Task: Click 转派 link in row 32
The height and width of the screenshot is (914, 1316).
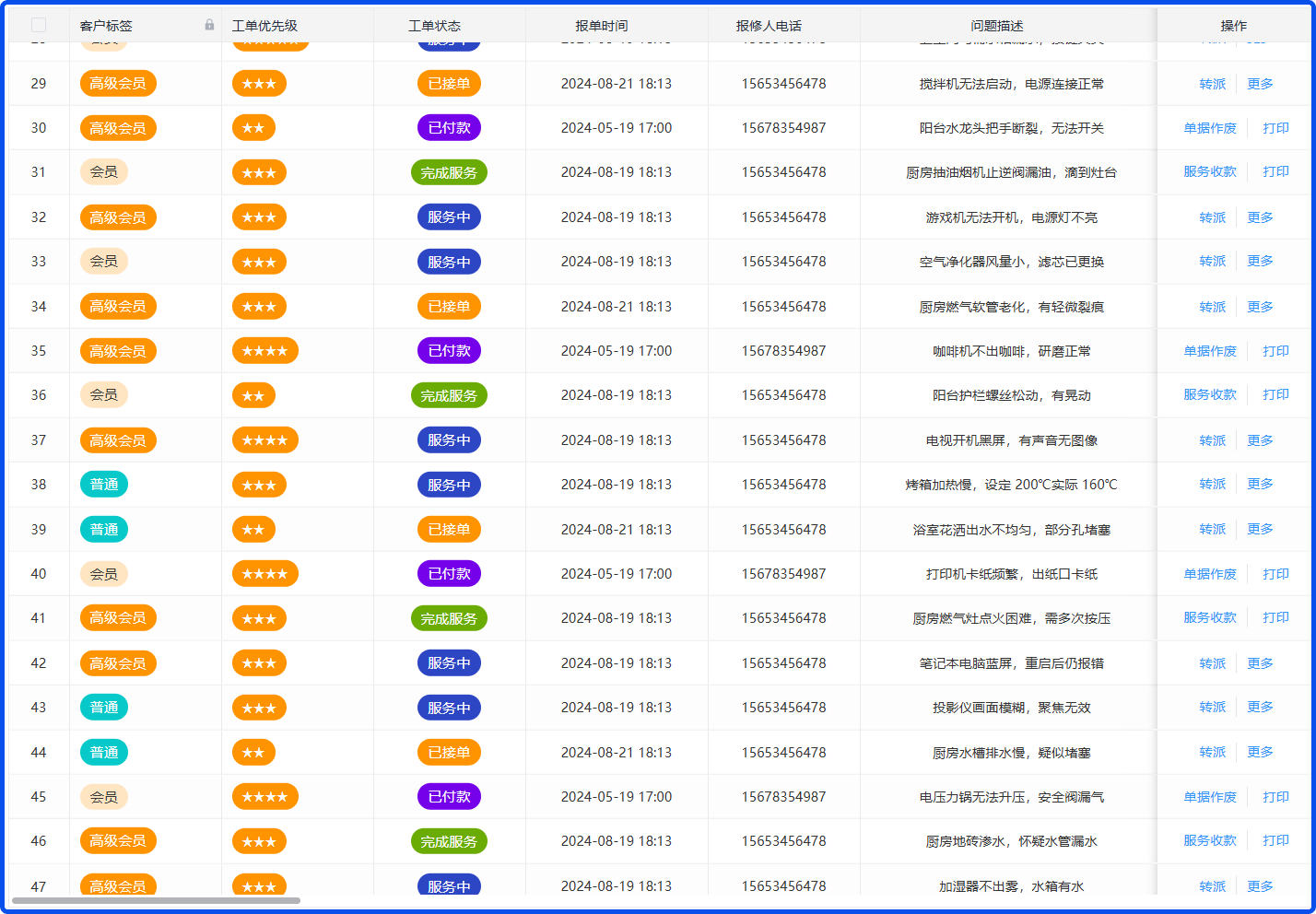Action: coord(1212,217)
